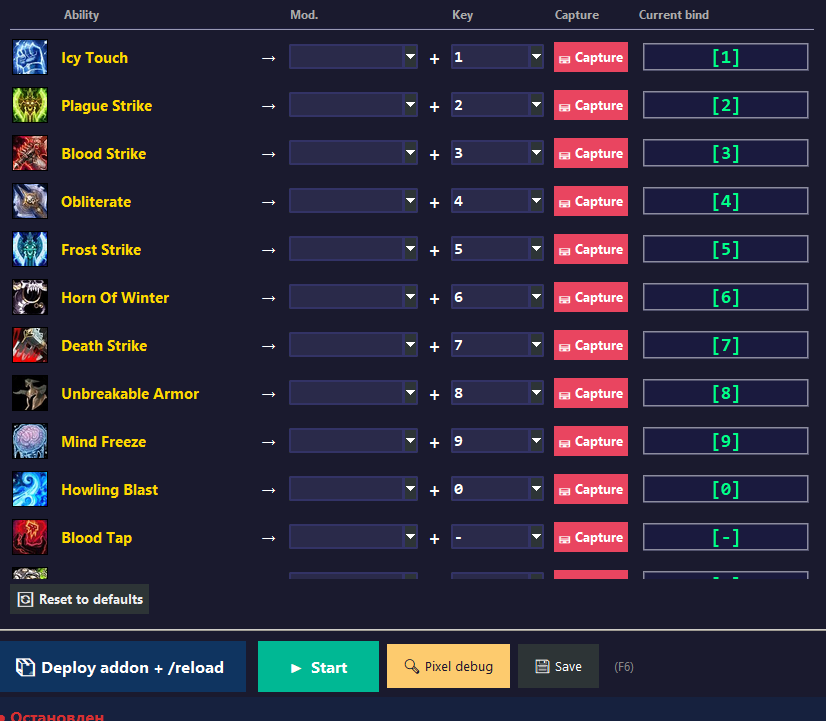The image size is (826, 721).
Task: Open the key dropdown showing 6
Action: click(497, 297)
